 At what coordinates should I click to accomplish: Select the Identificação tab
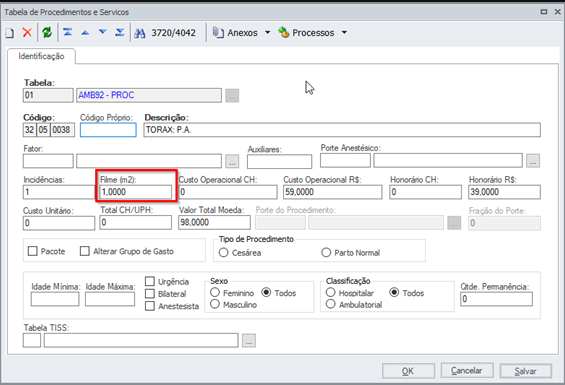pos(41,56)
